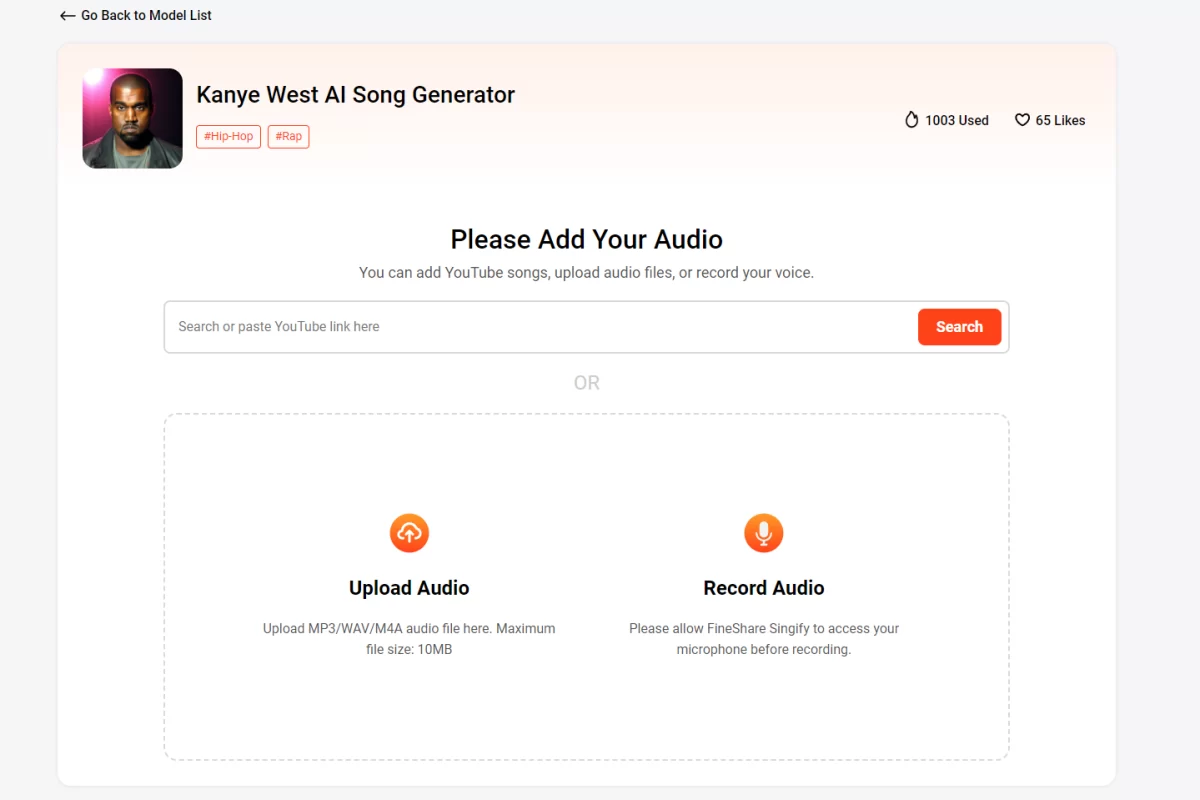Click the heart Likes icon
This screenshot has width=1200, height=800.
pyautogui.click(x=1022, y=120)
